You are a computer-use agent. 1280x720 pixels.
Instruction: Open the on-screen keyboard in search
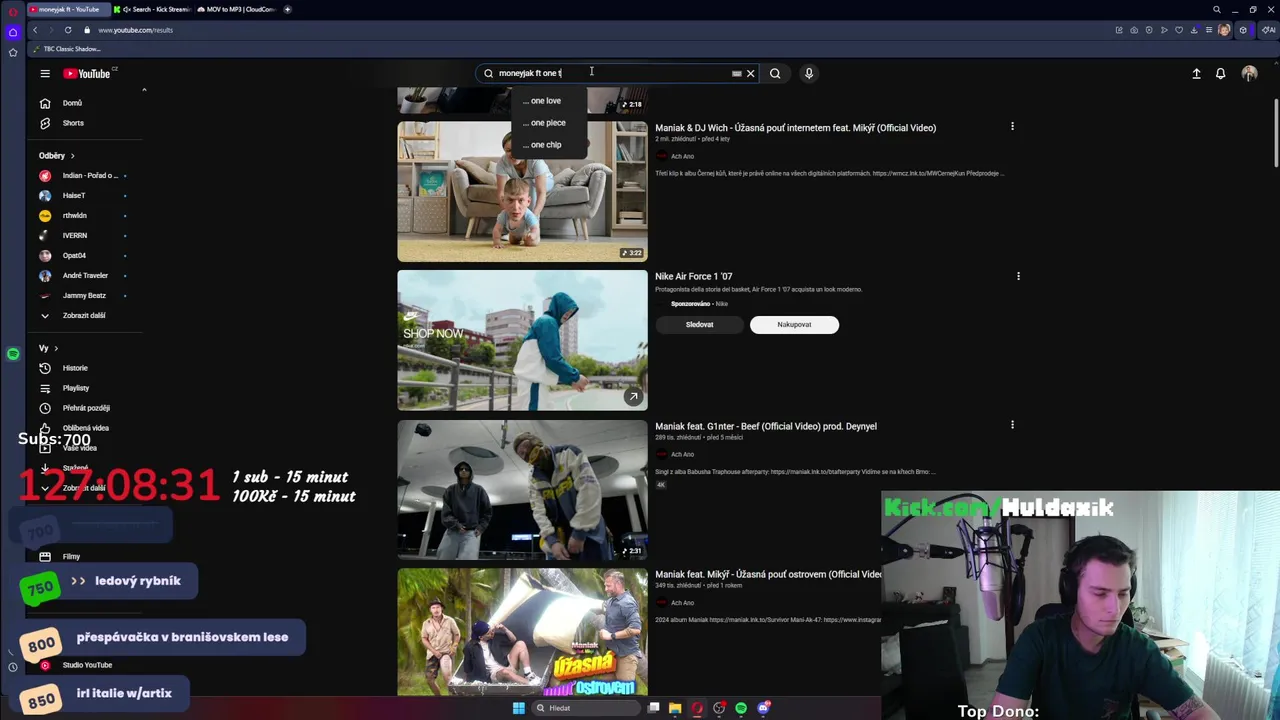[737, 73]
